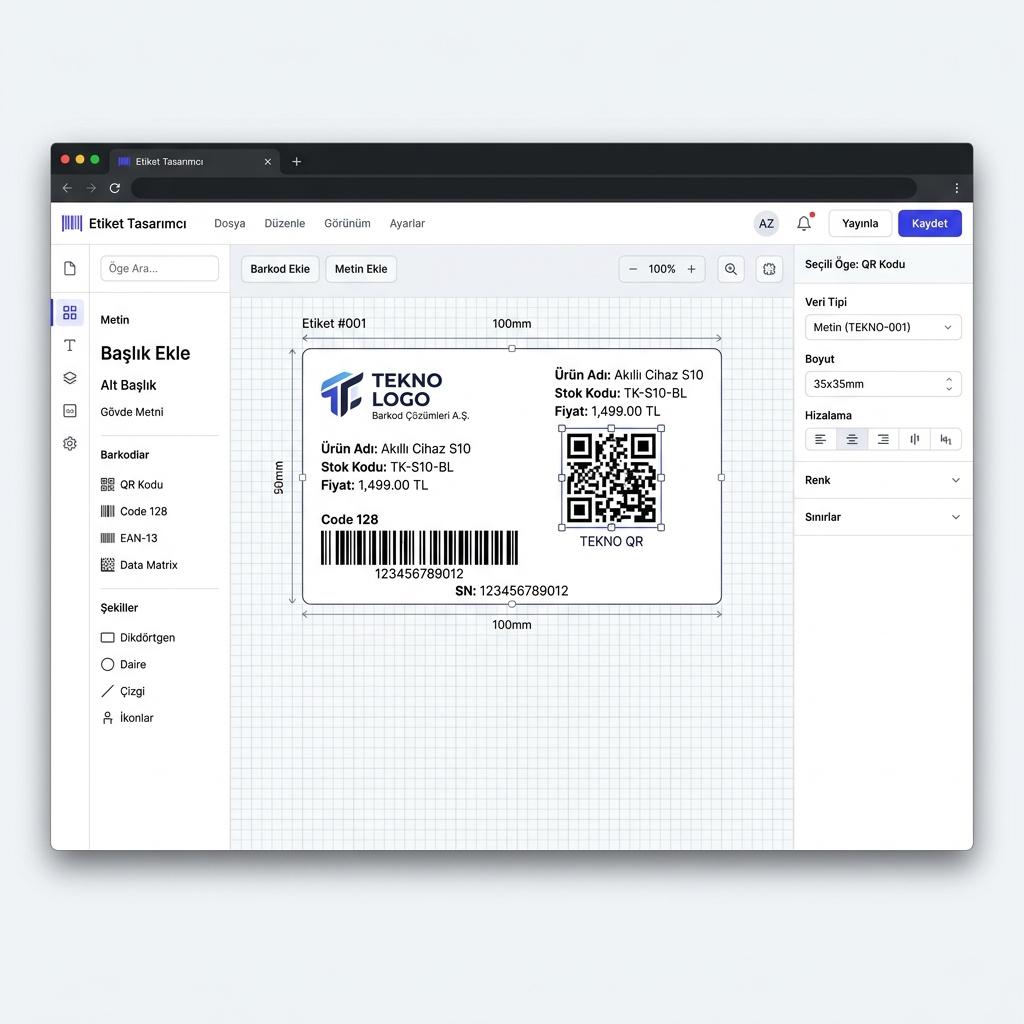Click the Metin Ekle button
This screenshot has height=1024, width=1024.
click(x=361, y=269)
